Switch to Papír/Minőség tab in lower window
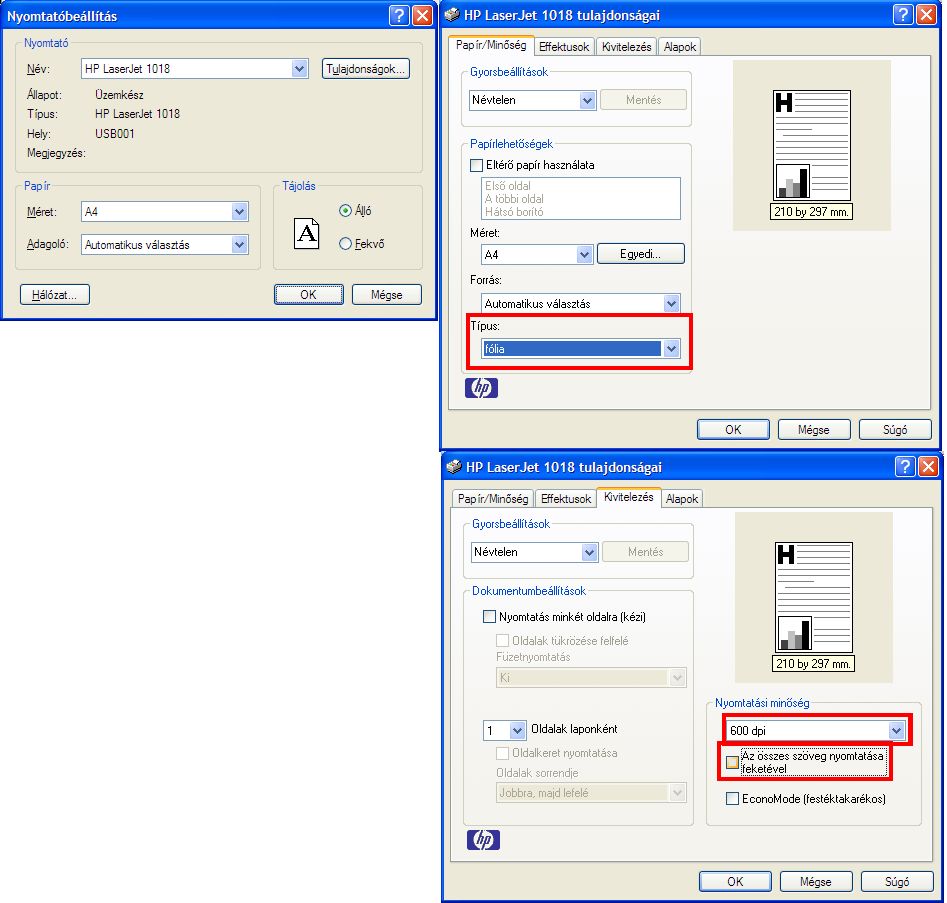Viewport: 947px width, 903px height. pyautogui.click(x=493, y=498)
